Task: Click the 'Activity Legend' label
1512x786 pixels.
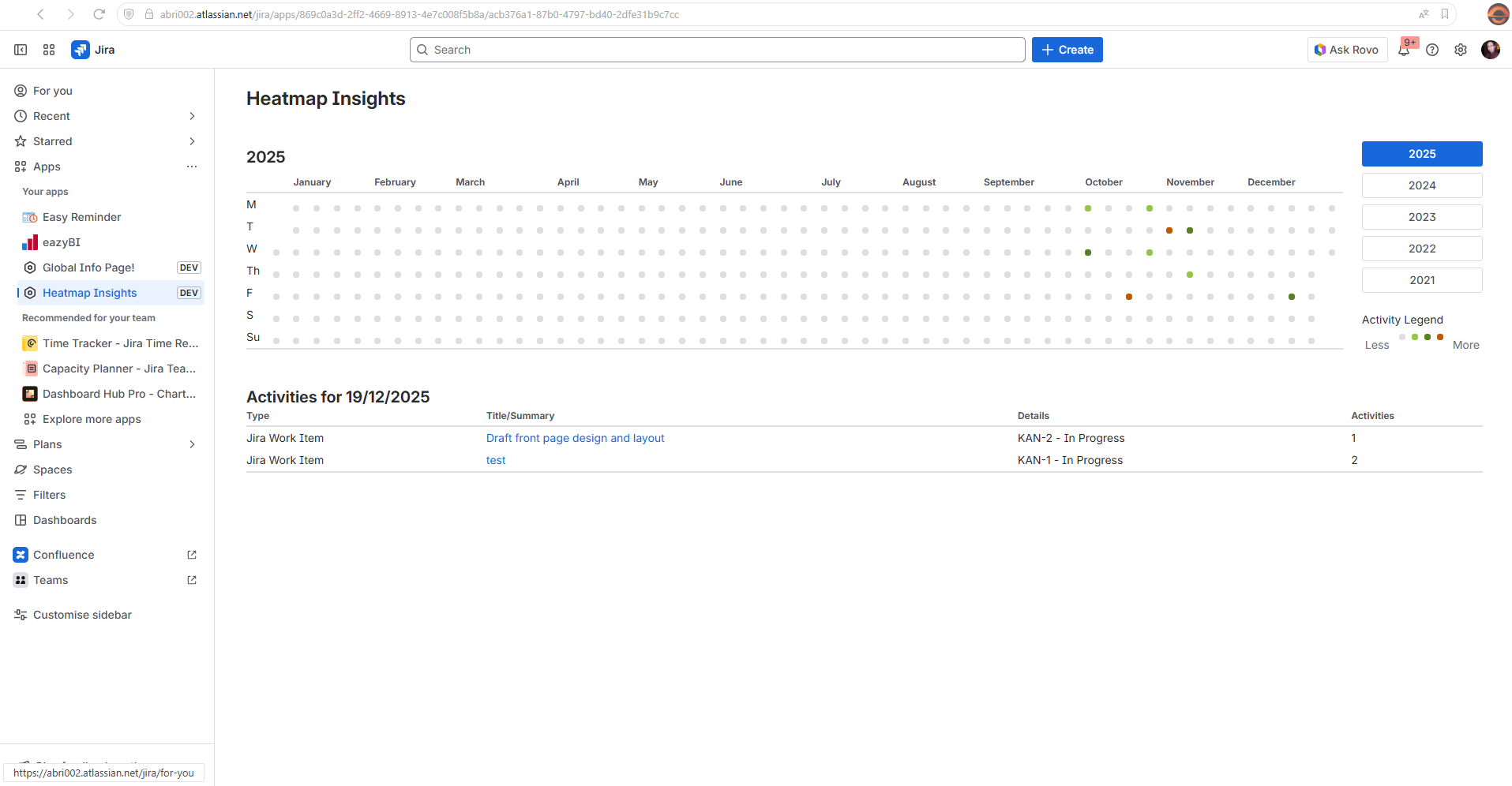Action: tap(1402, 320)
